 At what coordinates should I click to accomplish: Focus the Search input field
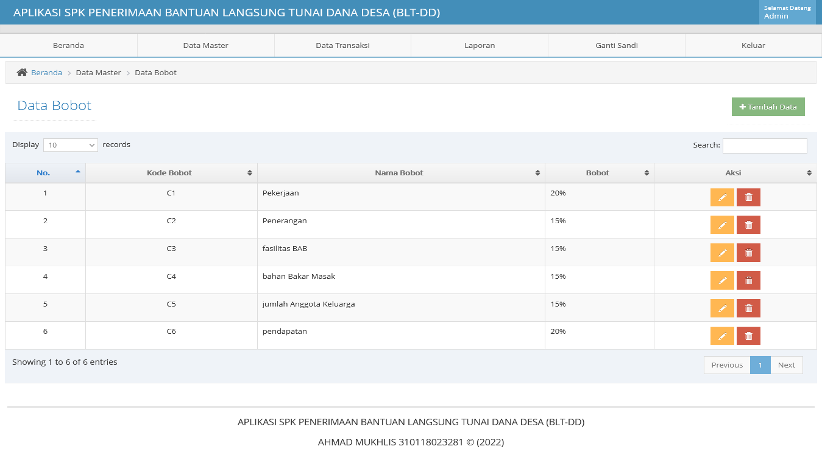coord(765,145)
